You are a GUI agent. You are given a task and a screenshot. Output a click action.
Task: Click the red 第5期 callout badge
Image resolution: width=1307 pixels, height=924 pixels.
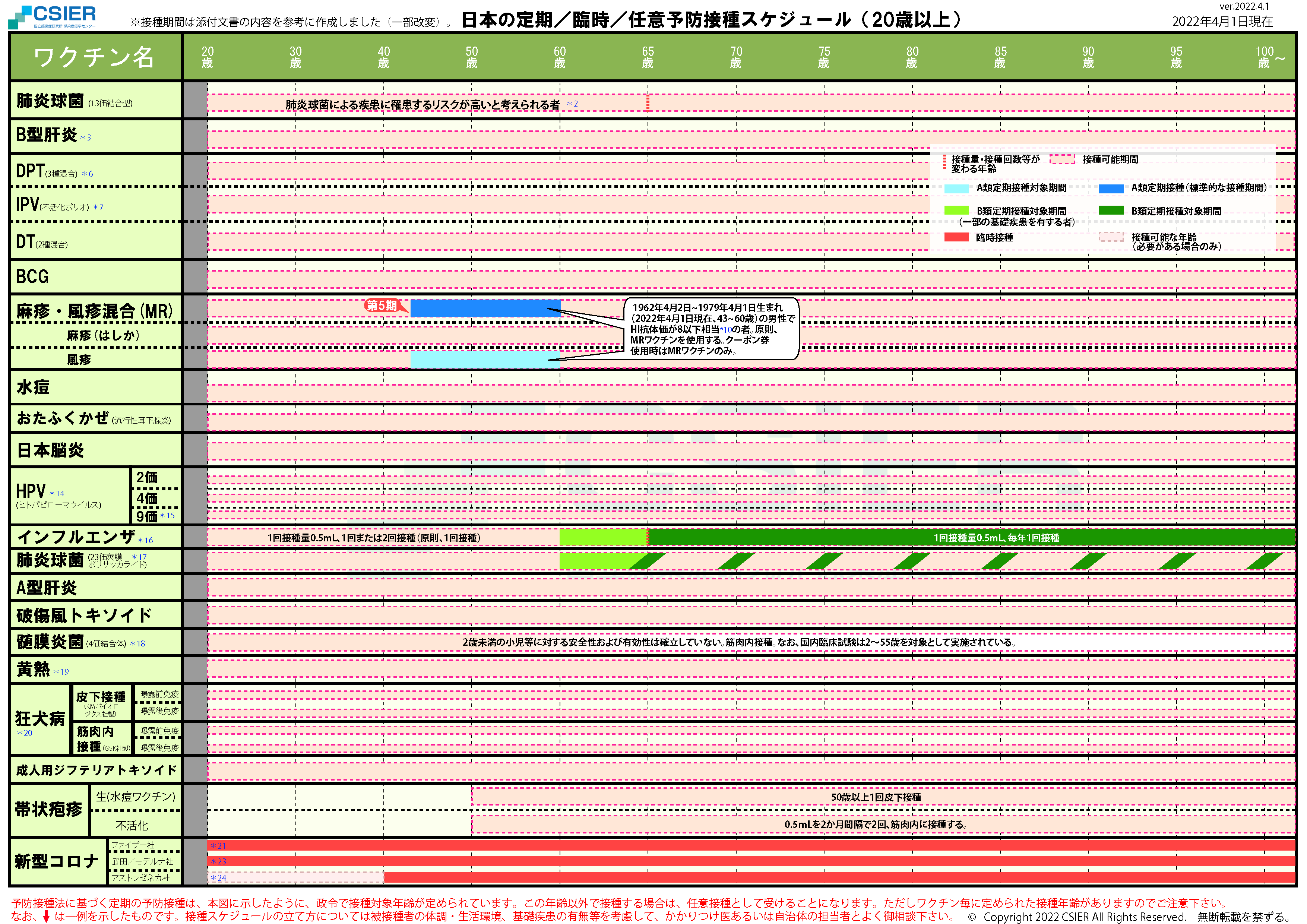(382, 306)
